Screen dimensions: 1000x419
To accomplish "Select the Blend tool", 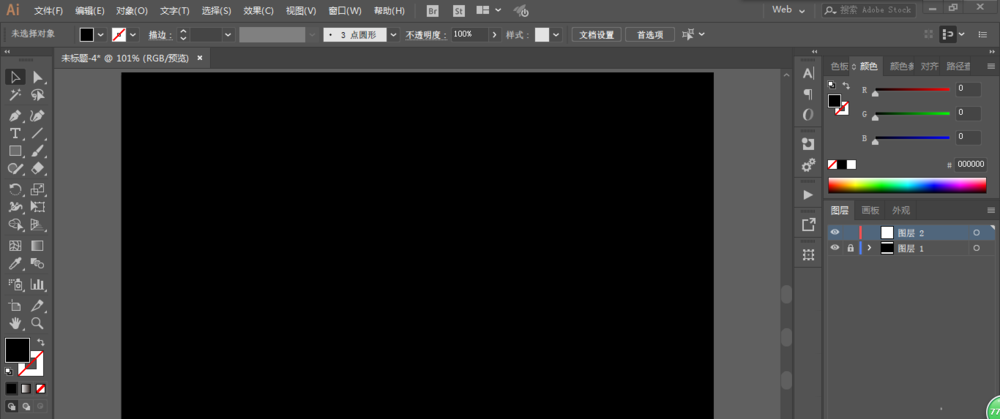I will (38, 263).
